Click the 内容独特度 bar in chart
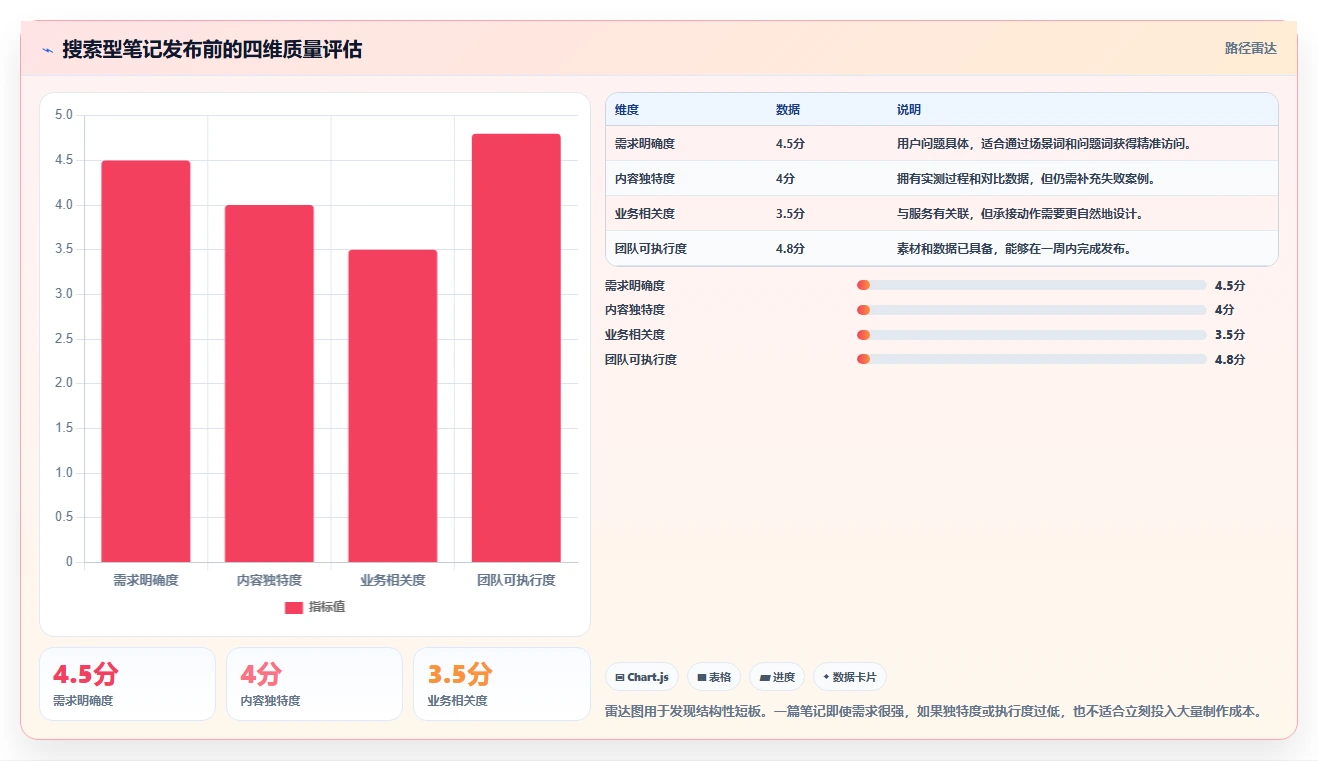 269,383
